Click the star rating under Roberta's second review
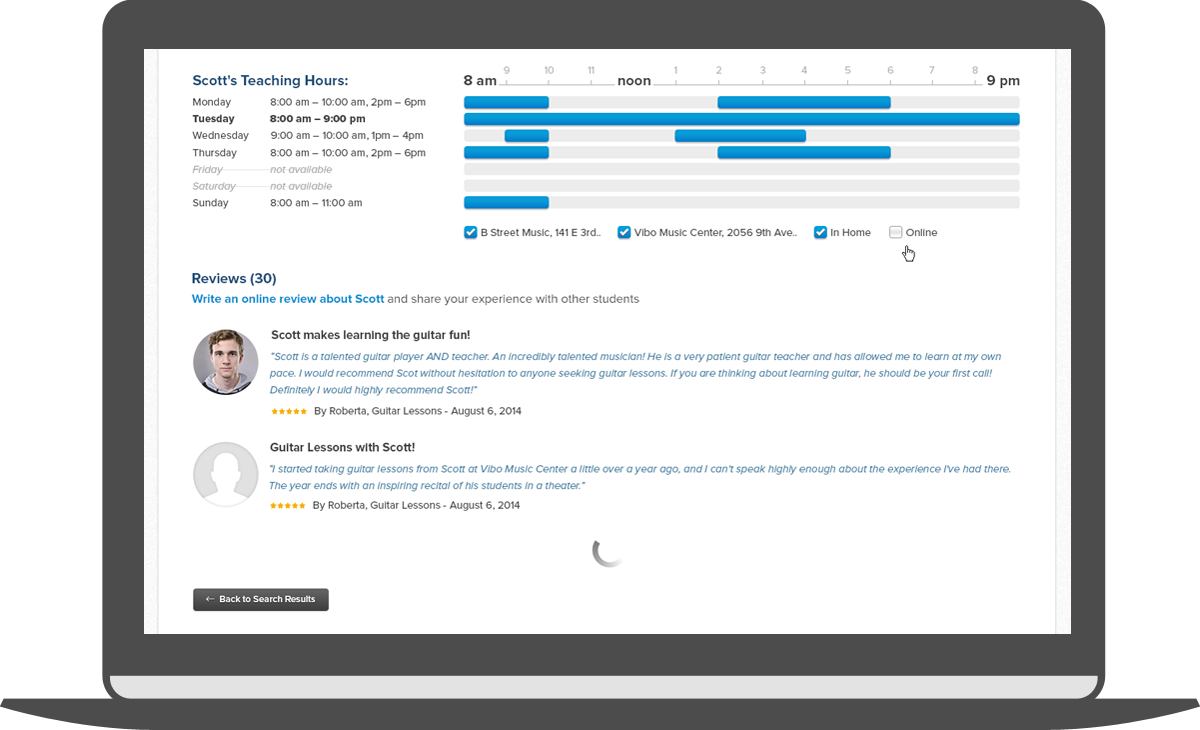The image size is (1200, 730). (x=288, y=505)
